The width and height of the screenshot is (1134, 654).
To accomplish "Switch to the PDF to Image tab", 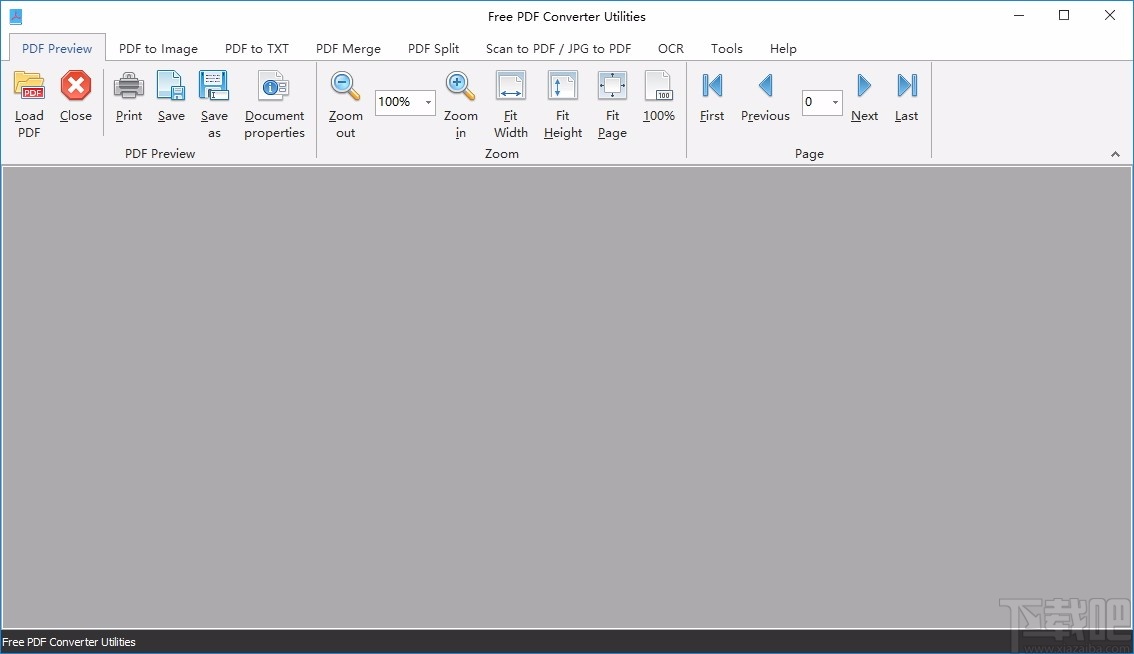I will click(x=157, y=48).
